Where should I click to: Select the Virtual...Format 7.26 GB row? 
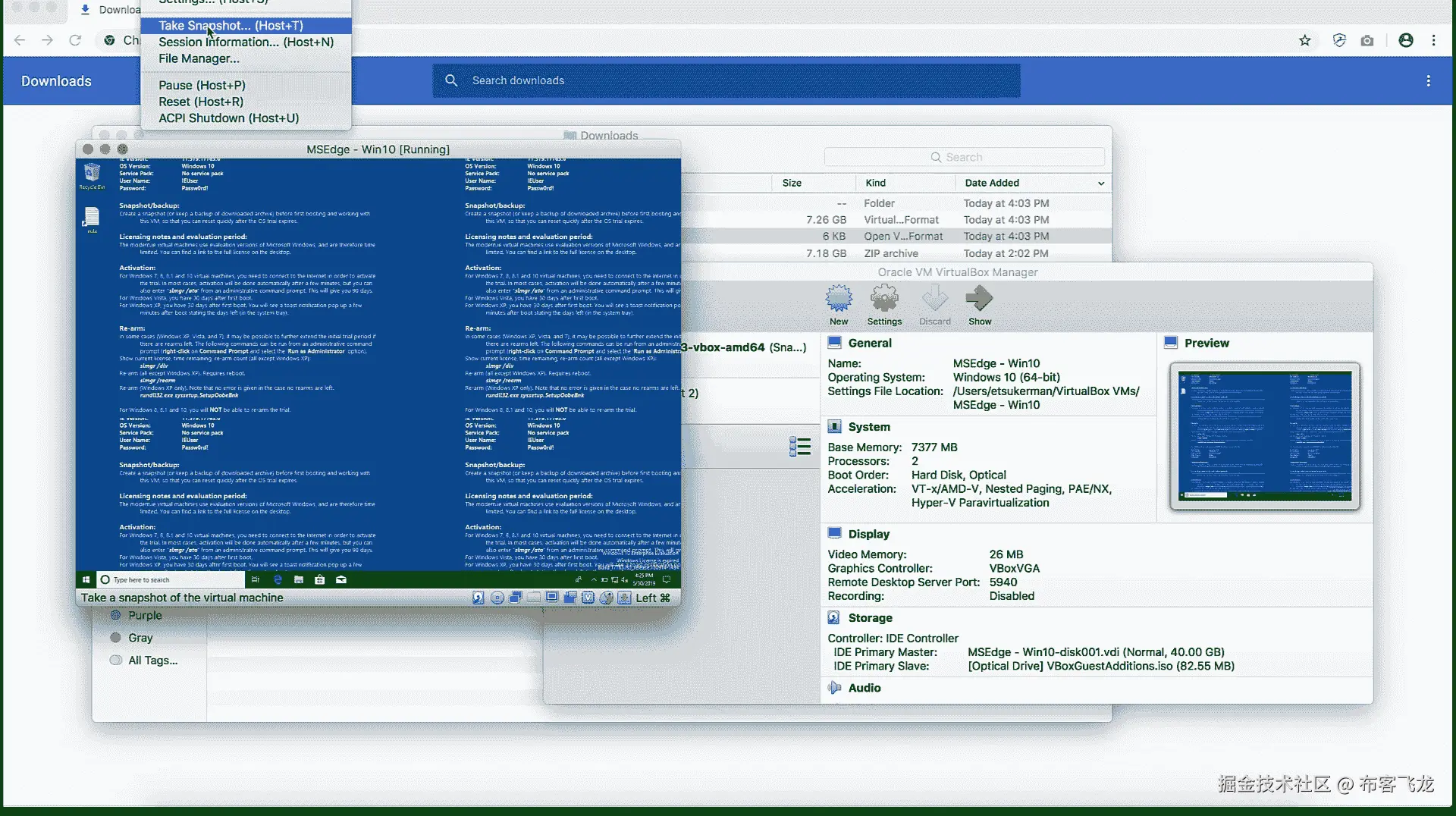tap(896, 220)
